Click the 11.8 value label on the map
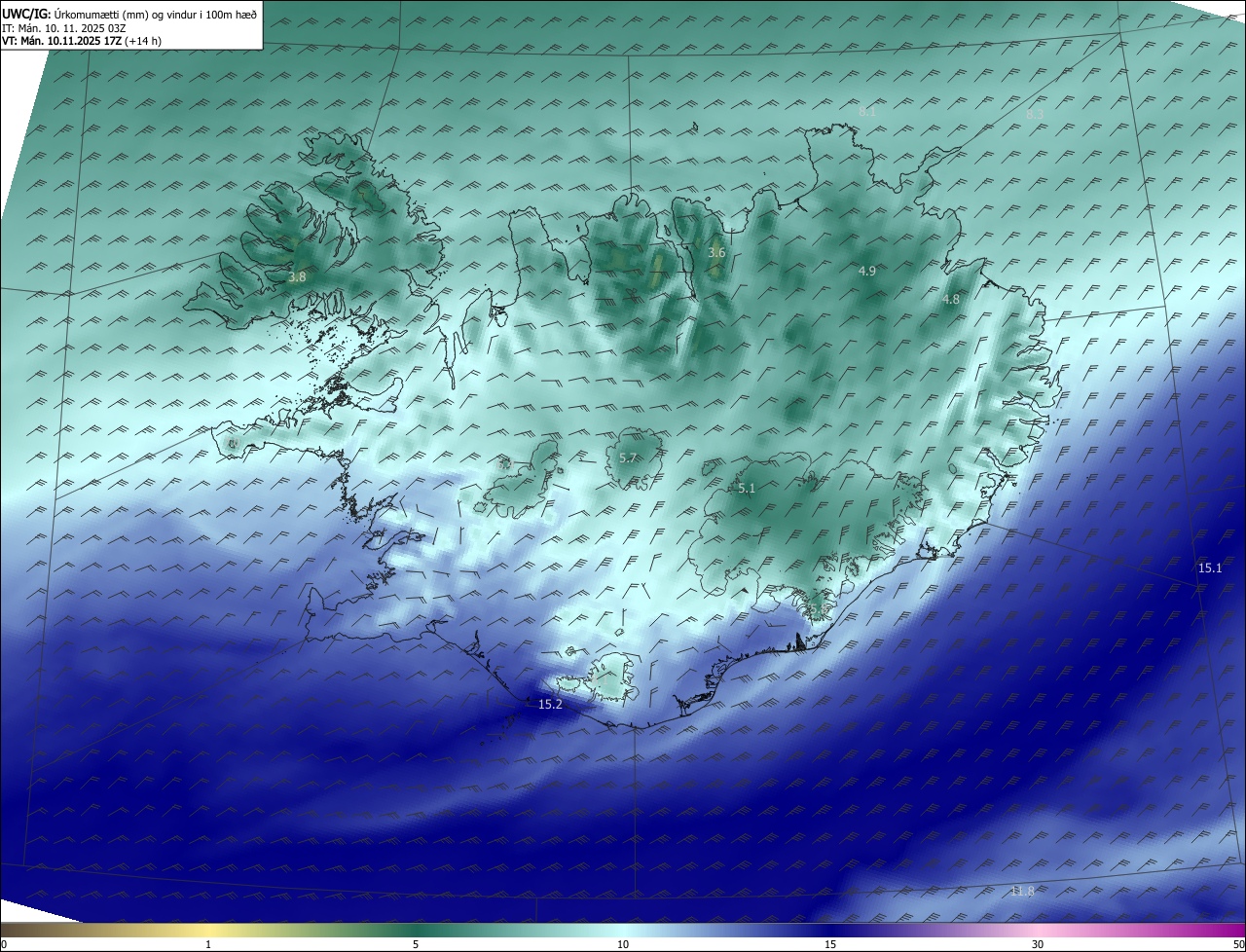This screenshot has width=1246, height=952. 1022,891
